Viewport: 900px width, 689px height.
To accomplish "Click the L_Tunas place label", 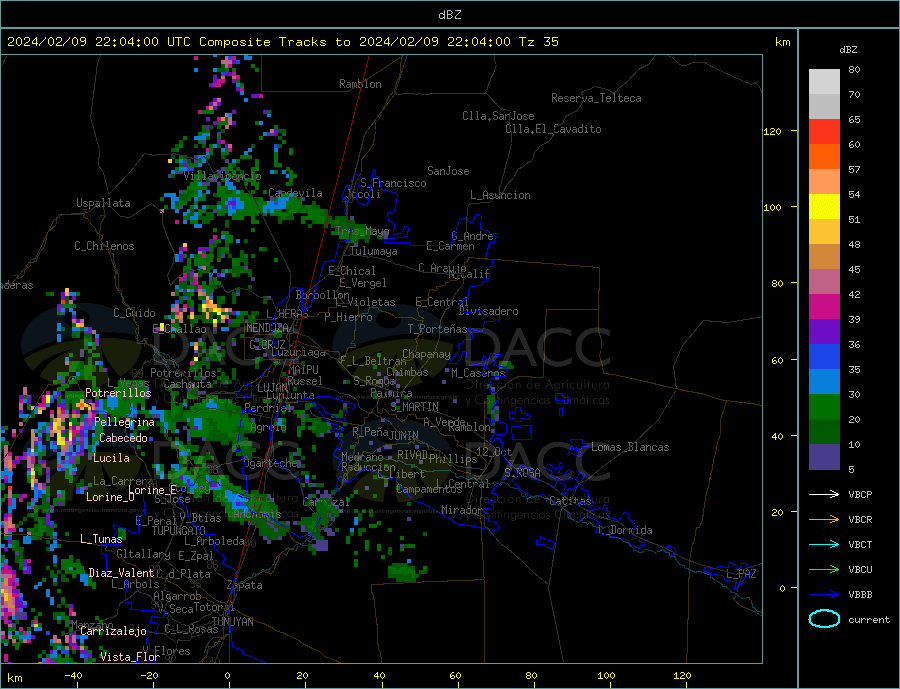I will pyautogui.click(x=101, y=539).
